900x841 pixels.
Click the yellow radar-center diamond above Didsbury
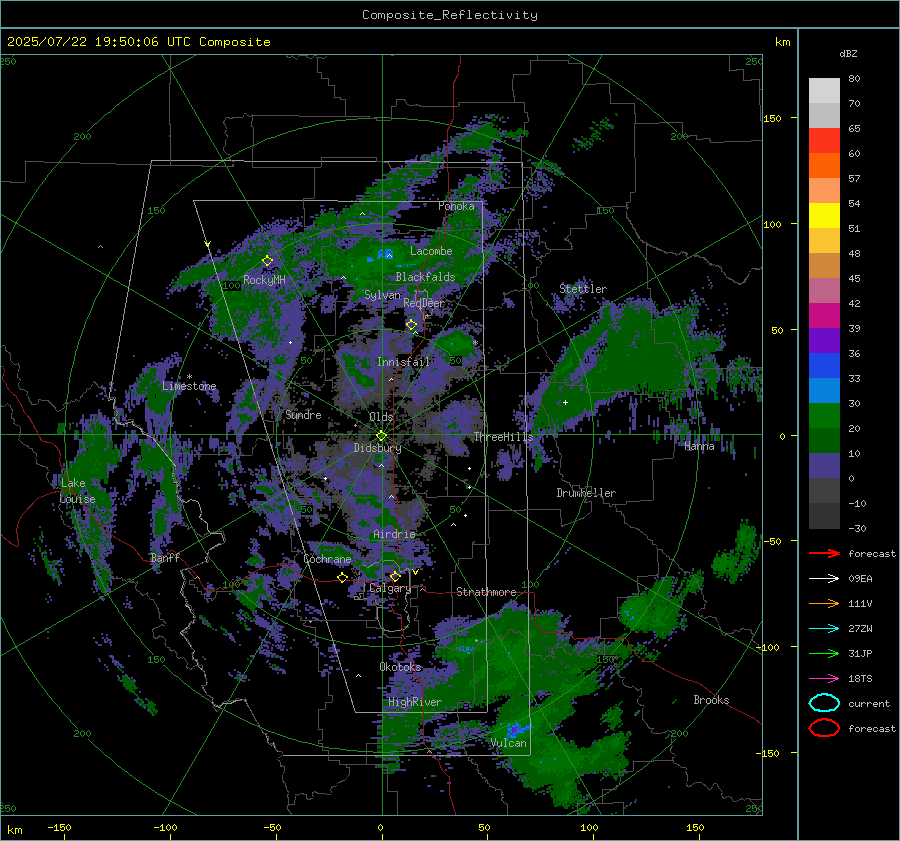point(381,436)
